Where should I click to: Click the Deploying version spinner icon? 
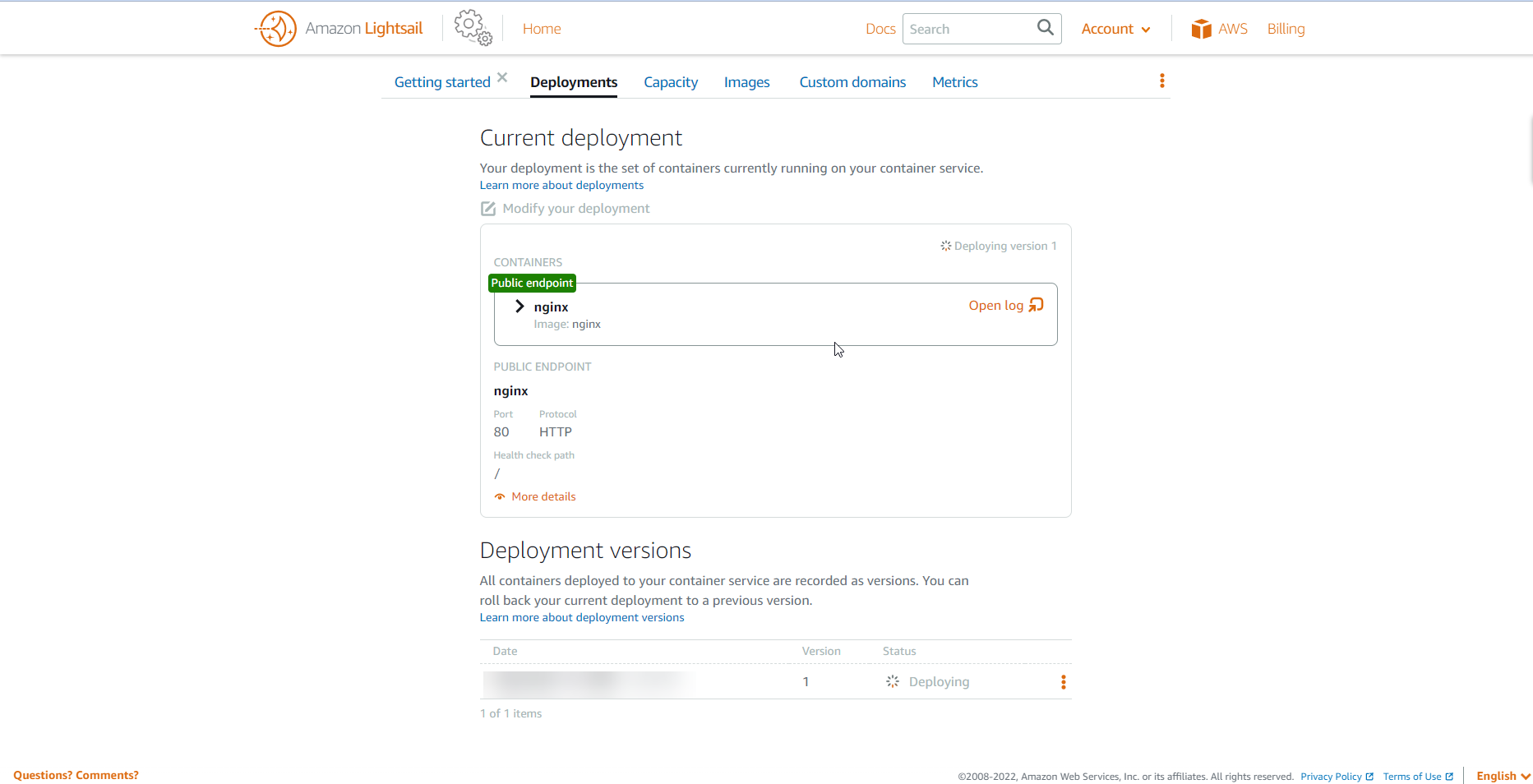click(946, 246)
